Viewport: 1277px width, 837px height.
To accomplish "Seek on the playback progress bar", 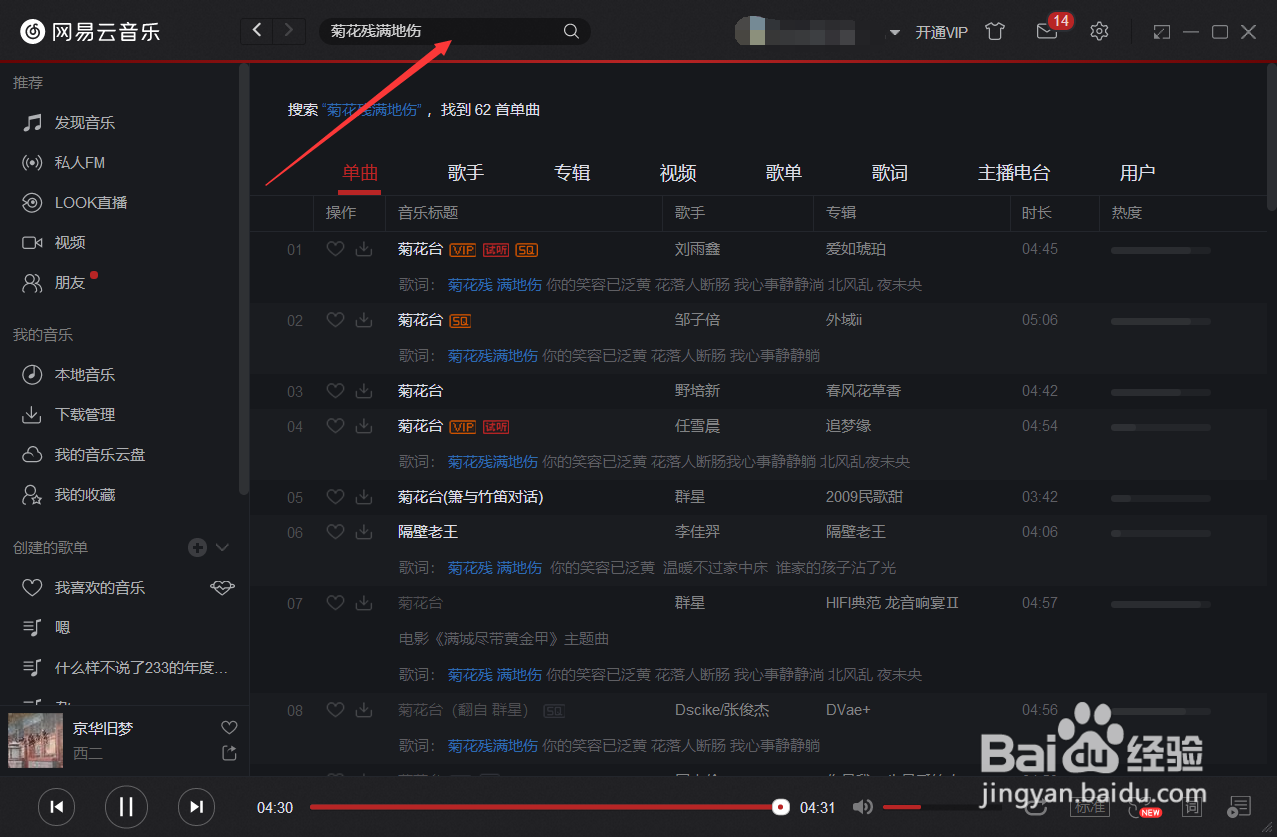I will pyautogui.click(x=545, y=807).
